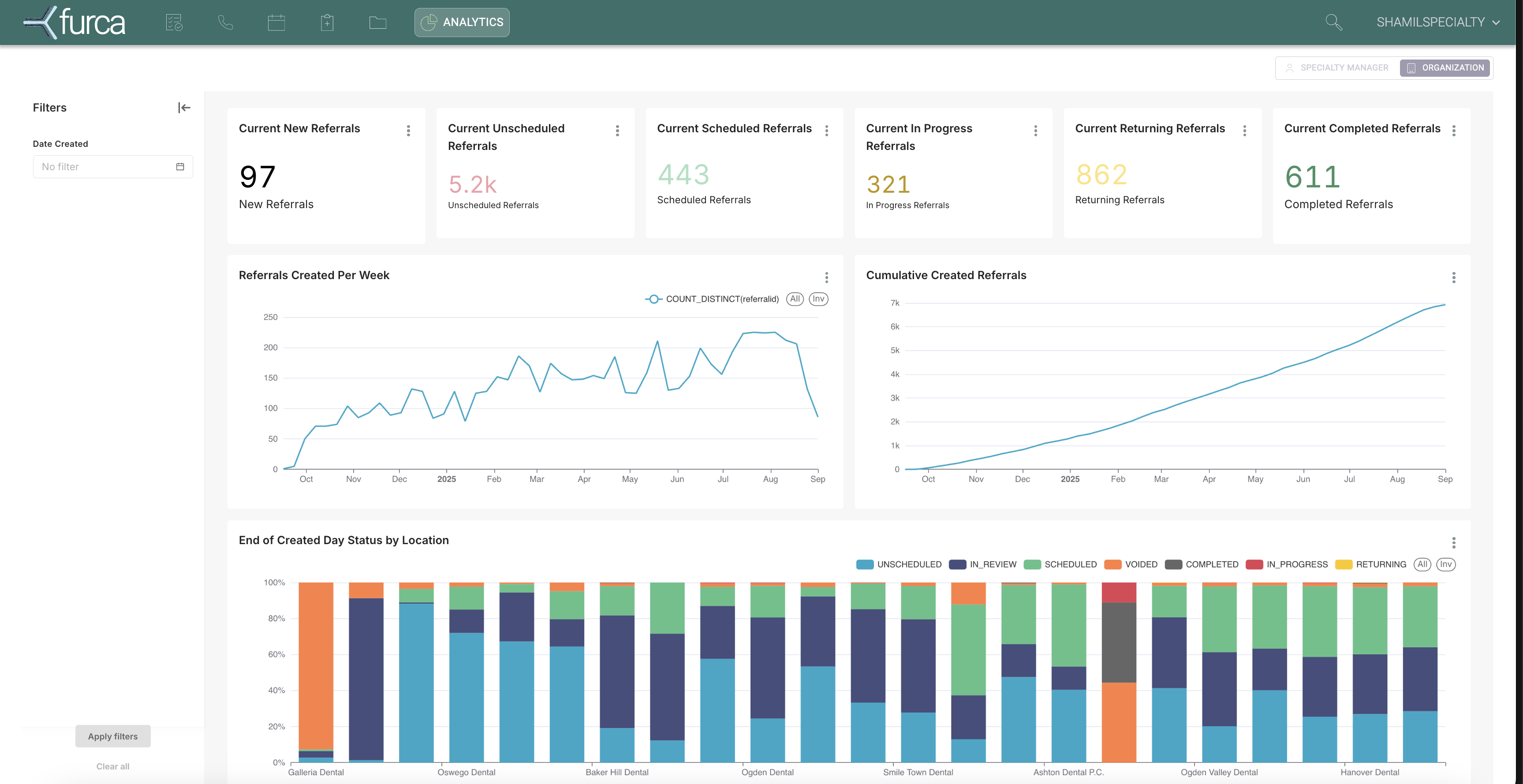
Task: Open options menu on Cumulative Created Referrals chart
Action: [1454, 278]
